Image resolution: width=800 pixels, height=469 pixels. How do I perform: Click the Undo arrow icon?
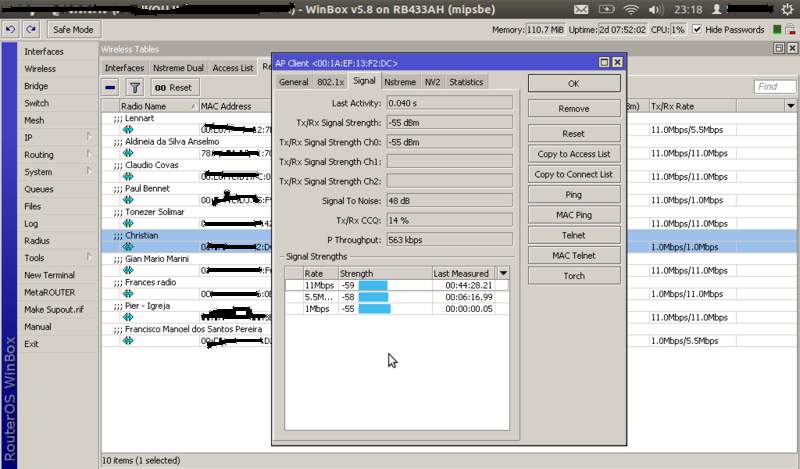pyautogui.click(x=10, y=30)
